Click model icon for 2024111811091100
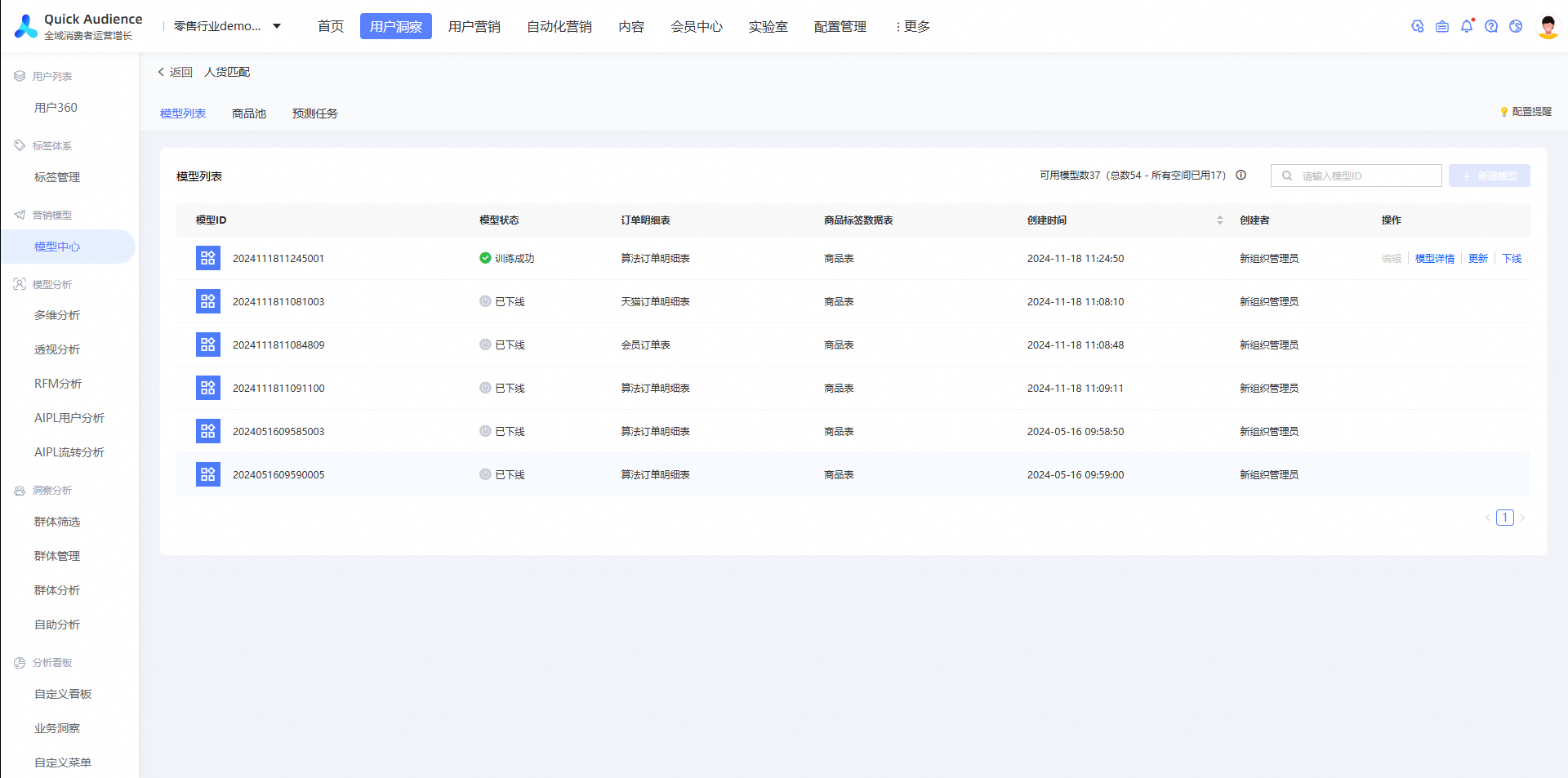This screenshot has width=1568, height=778. pos(208,388)
